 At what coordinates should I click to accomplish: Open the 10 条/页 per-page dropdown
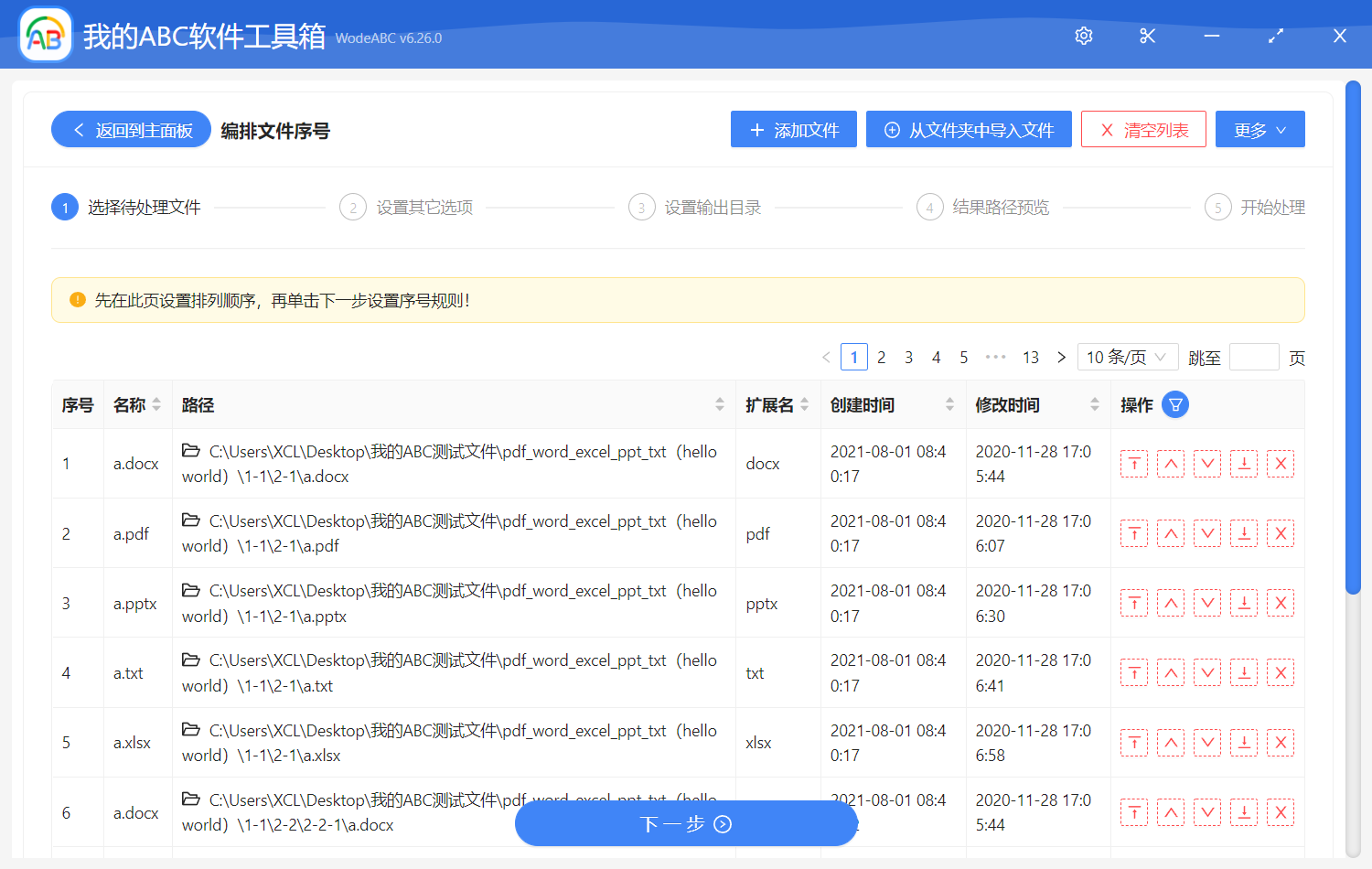[1127, 357]
